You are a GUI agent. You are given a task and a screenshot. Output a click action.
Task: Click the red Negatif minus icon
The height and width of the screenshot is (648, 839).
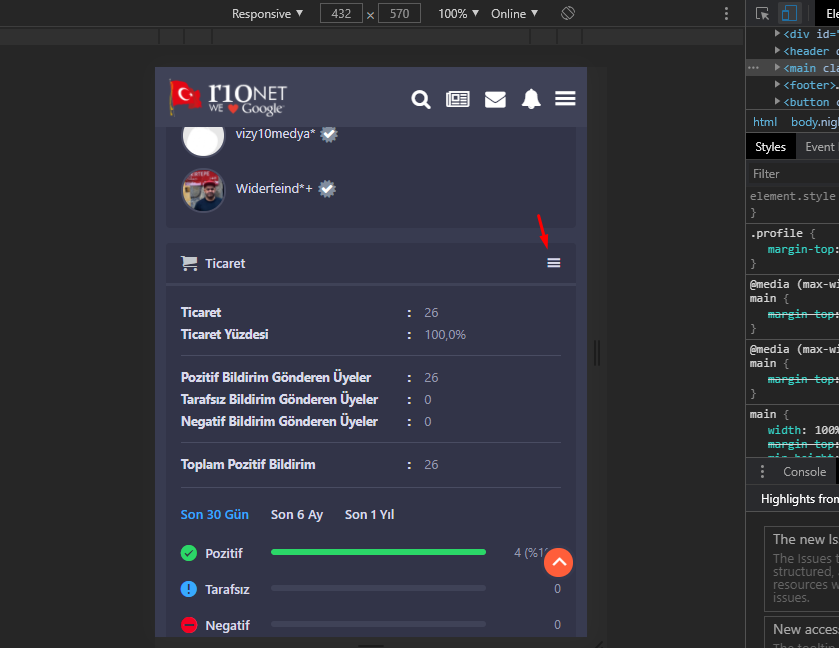(x=189, y=625)
